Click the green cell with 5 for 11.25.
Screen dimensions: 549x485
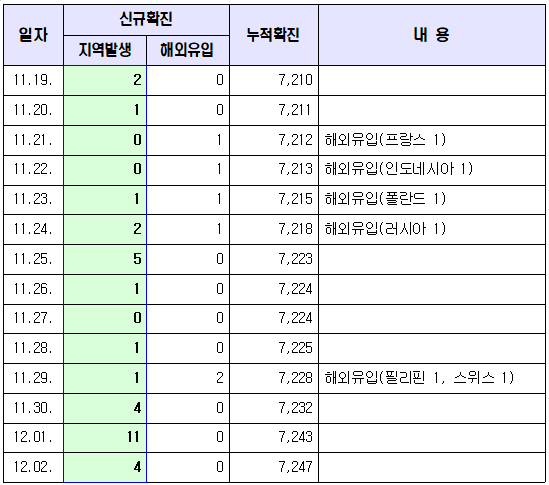[105, 259]
